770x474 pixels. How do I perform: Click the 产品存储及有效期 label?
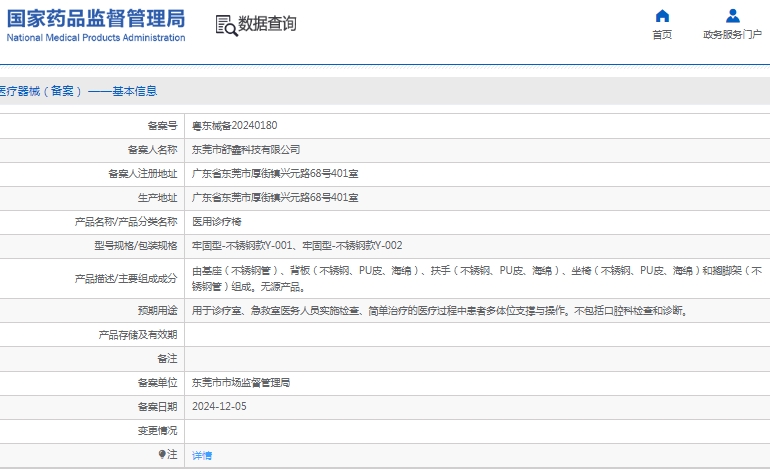138,335
